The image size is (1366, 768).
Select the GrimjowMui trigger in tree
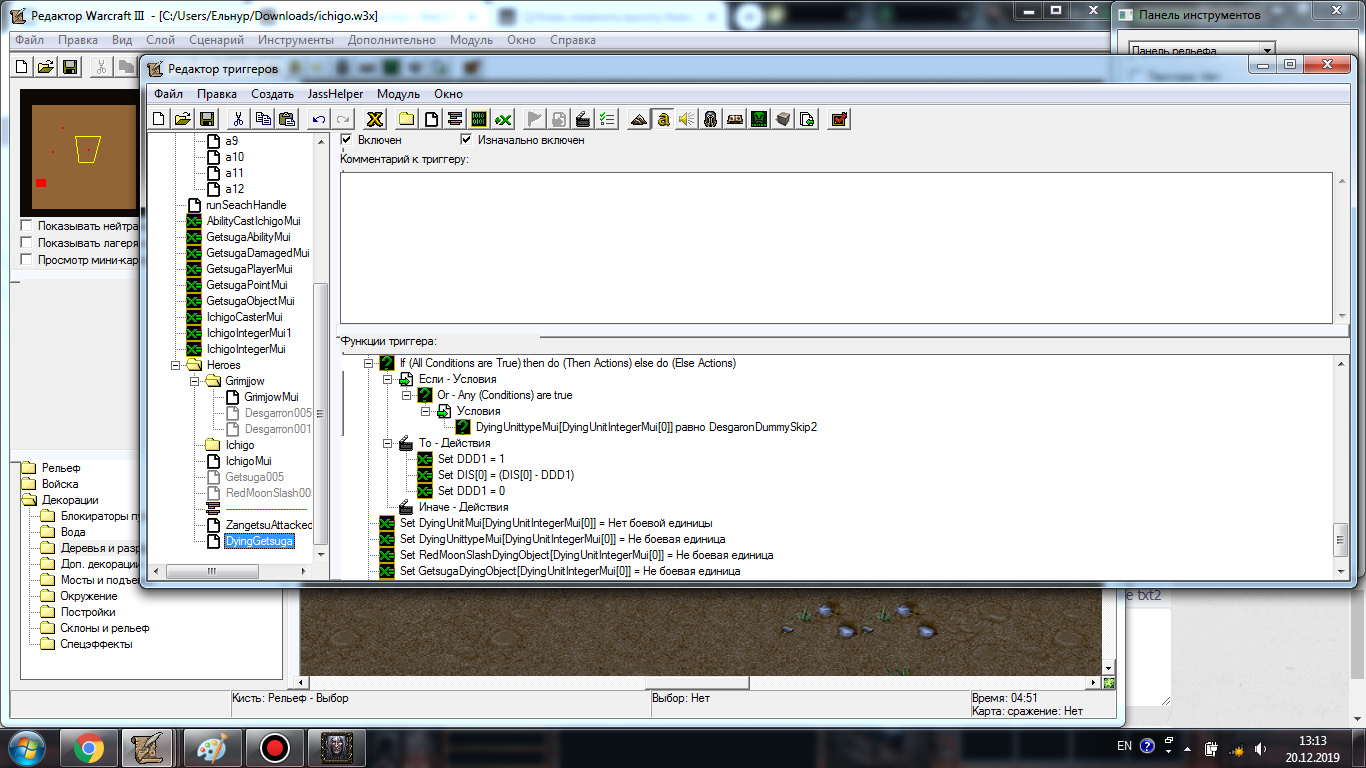[271, 397]
